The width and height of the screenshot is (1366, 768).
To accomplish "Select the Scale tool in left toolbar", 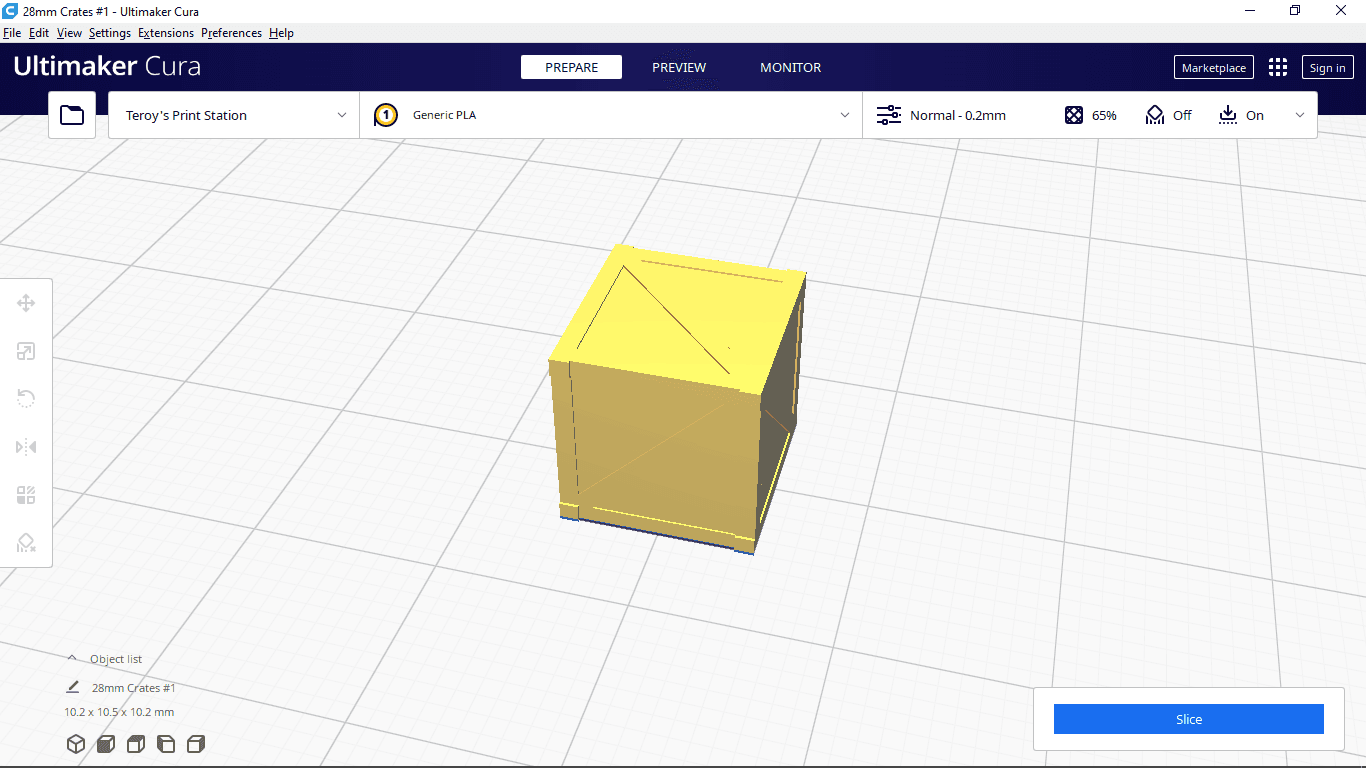I will 26,351.
